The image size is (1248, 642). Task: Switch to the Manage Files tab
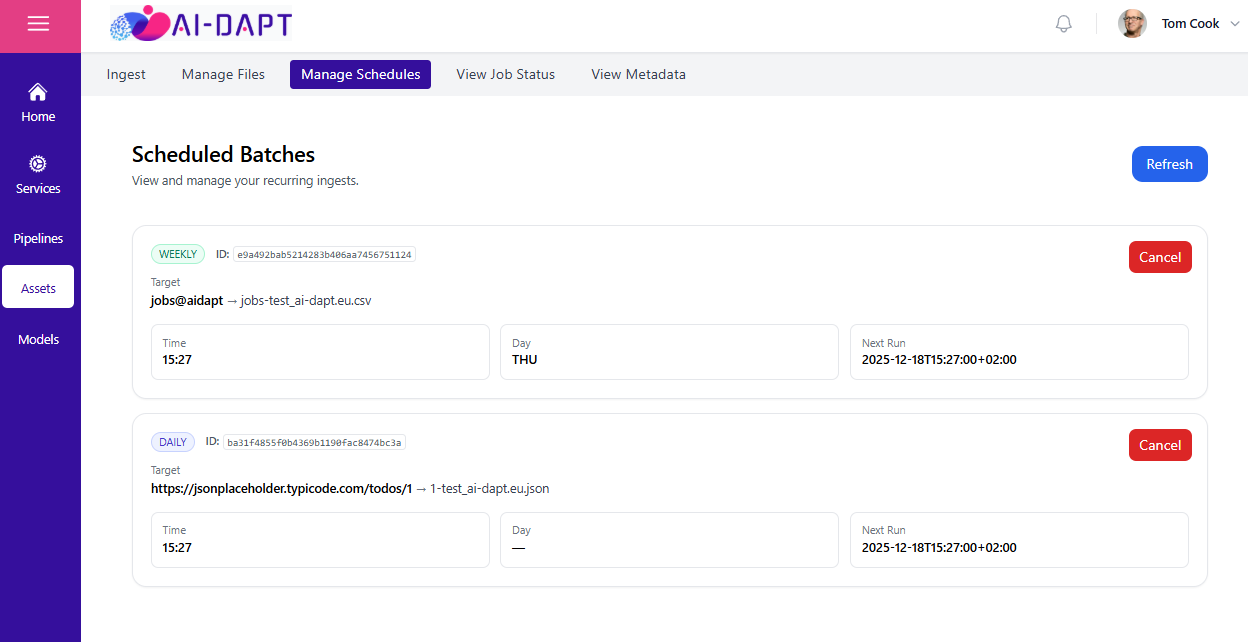tap(223, 75)
